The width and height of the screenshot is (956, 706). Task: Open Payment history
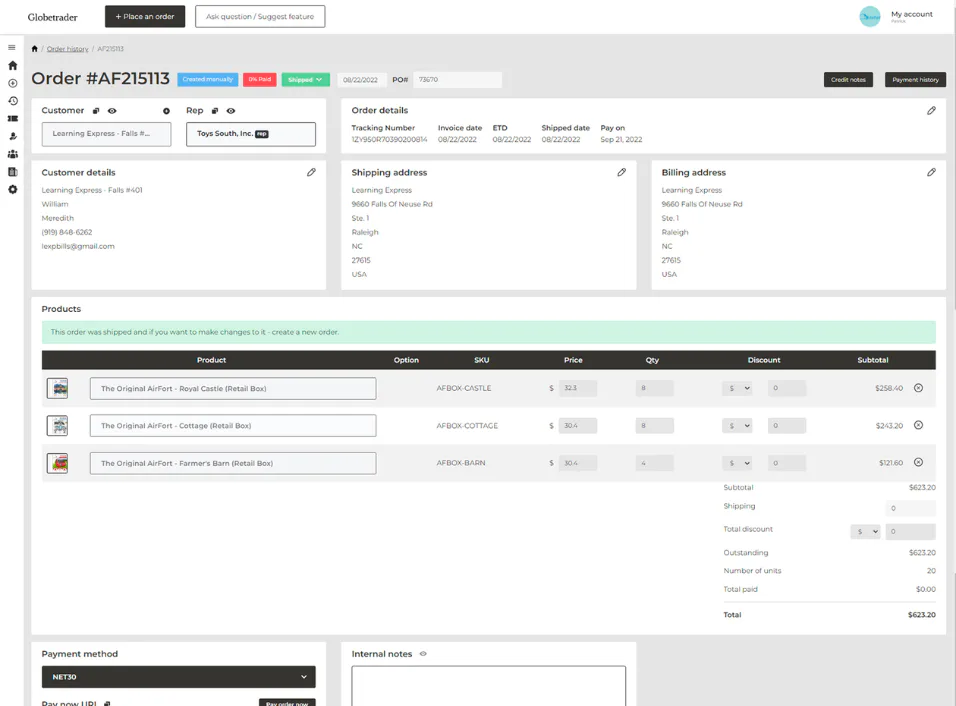915,79
